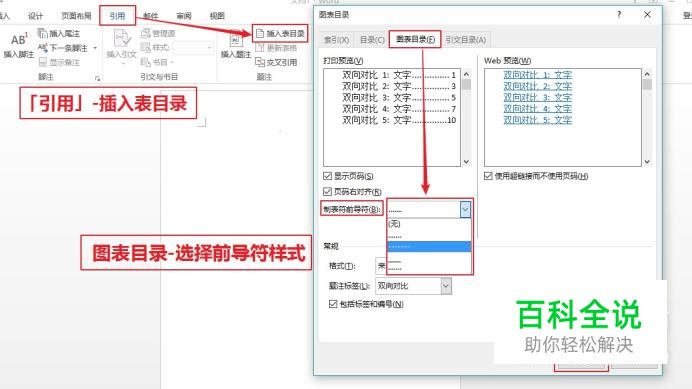The height and width of the screenshot is (389, 692).
Task: Switch to the 页面布局 ribbon tab
Action: pyautogui.click(x=76, y=16)
